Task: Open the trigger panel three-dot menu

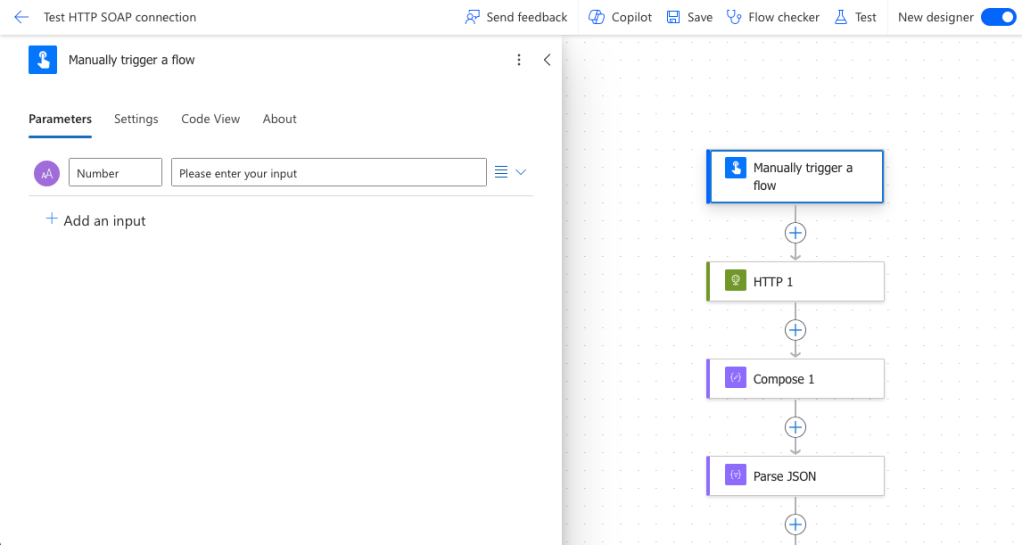Action: (518, 60)
